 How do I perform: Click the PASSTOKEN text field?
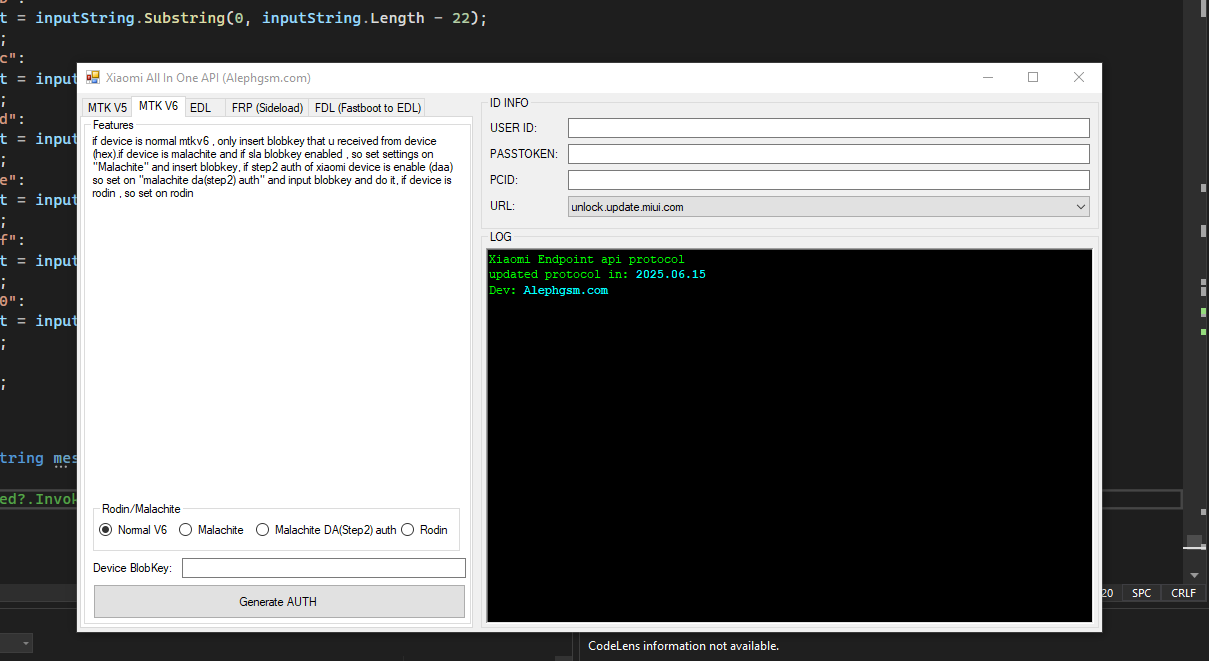828,154
